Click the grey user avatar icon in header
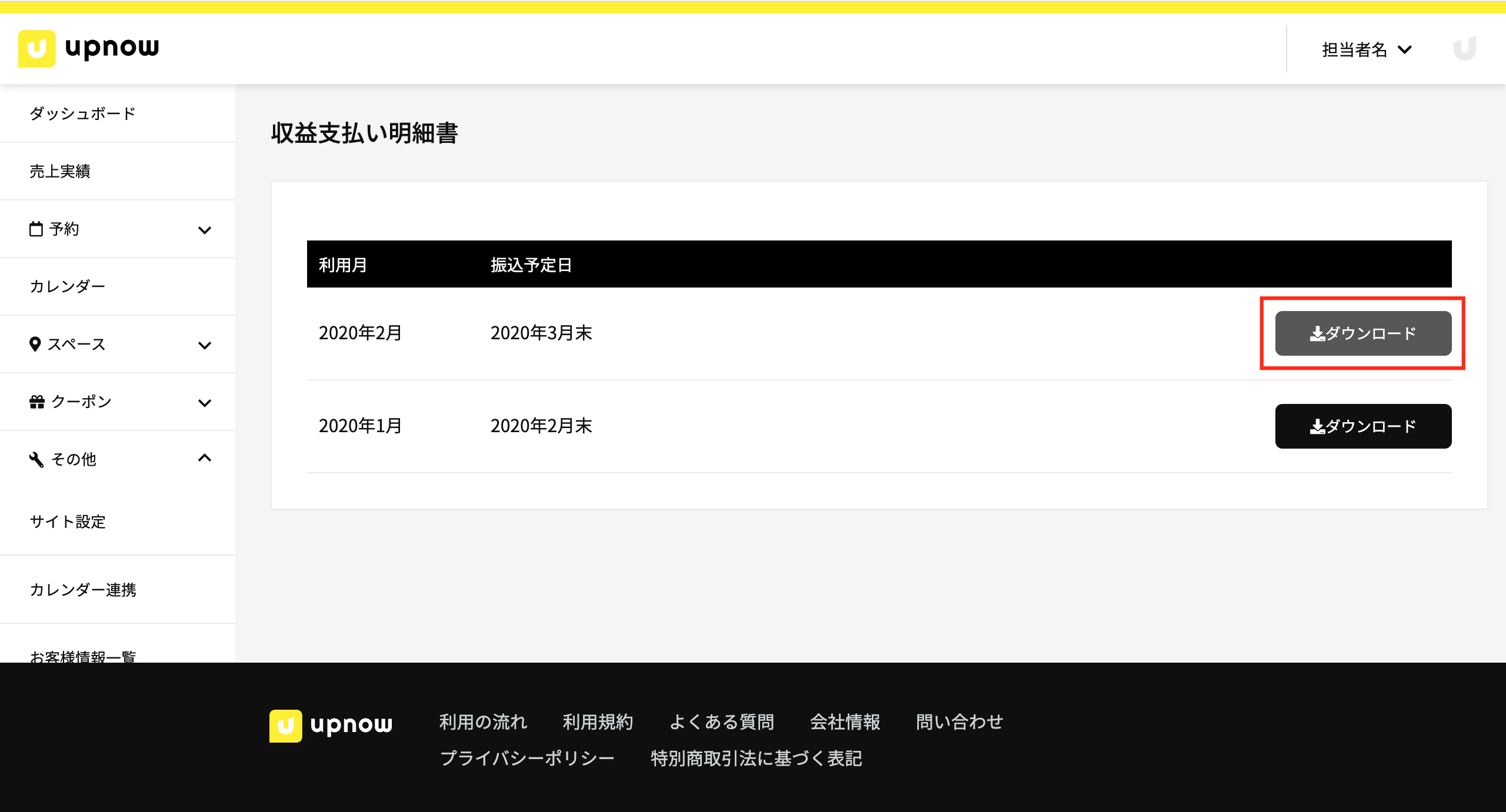The image size is (1506, 812). tap(1464, 49)
